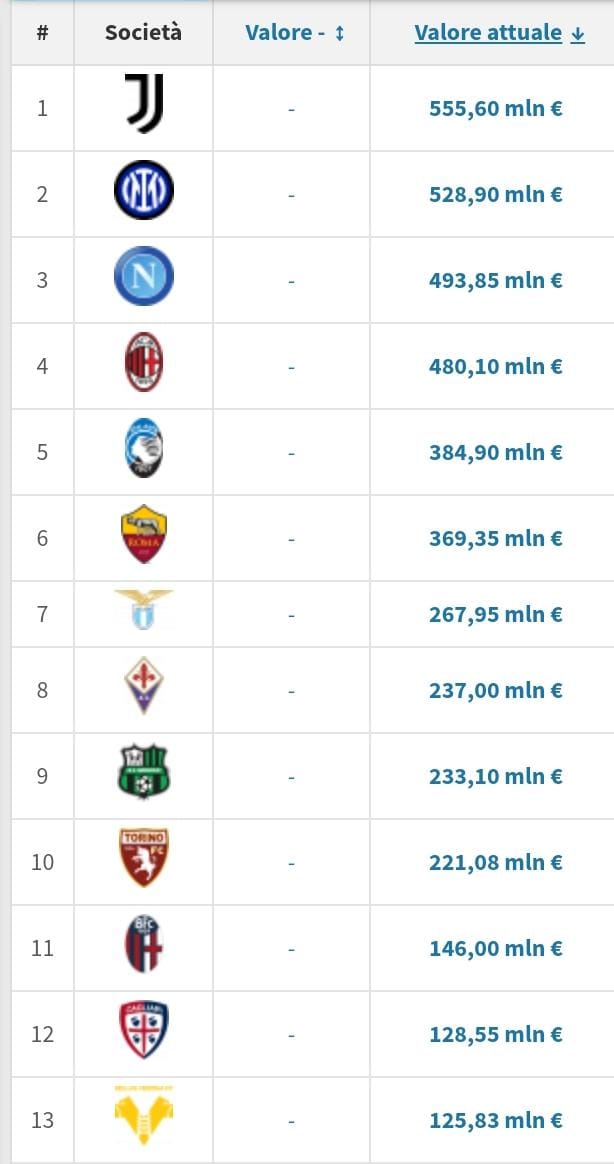Sort by Valore attuale column
This screenshot has height=1164, width=614.
click(499, 33)
